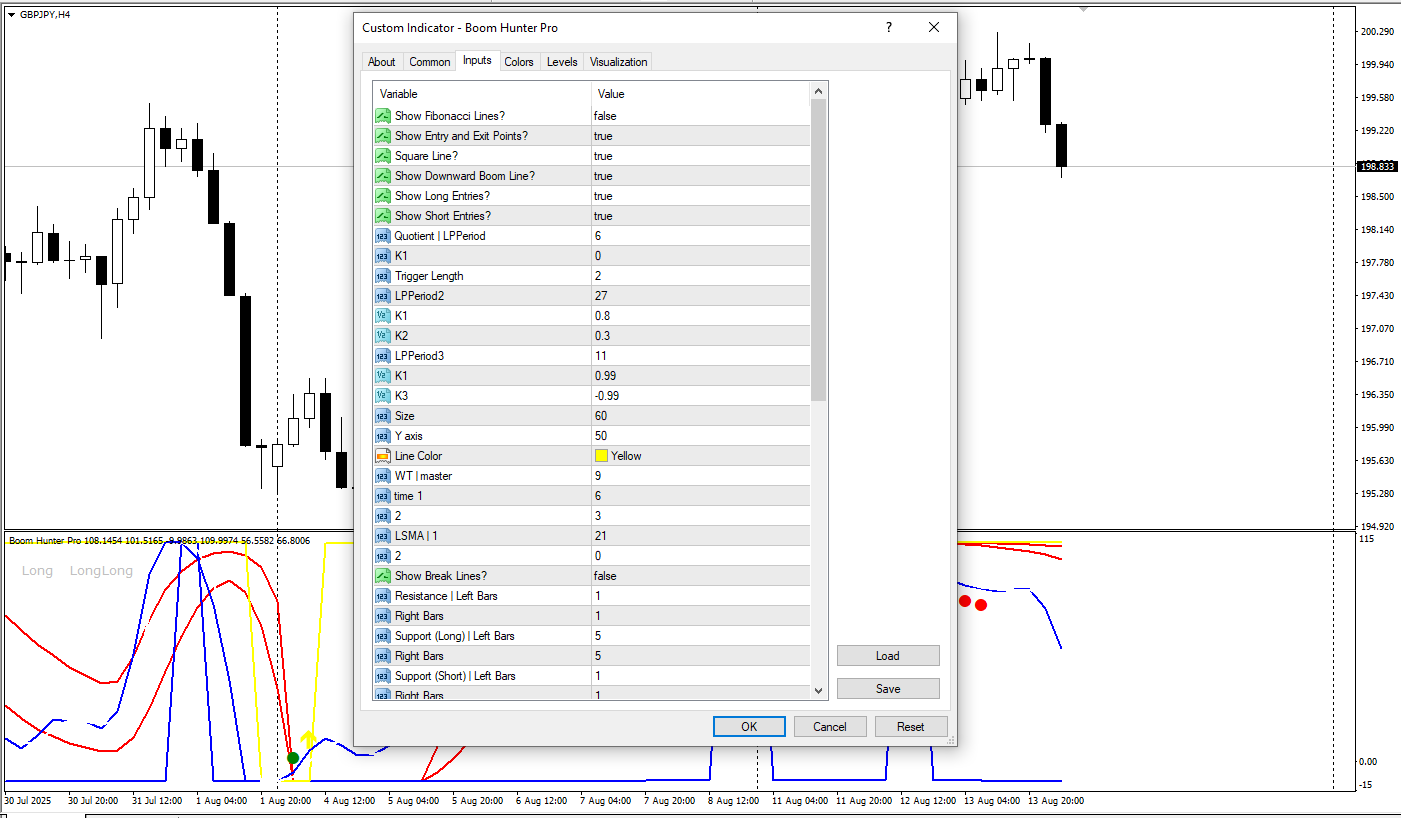Open dialog help with the question mark
Image resolution: width=1401 pixels, height=818 pixels.
click(x=888, y=28)
